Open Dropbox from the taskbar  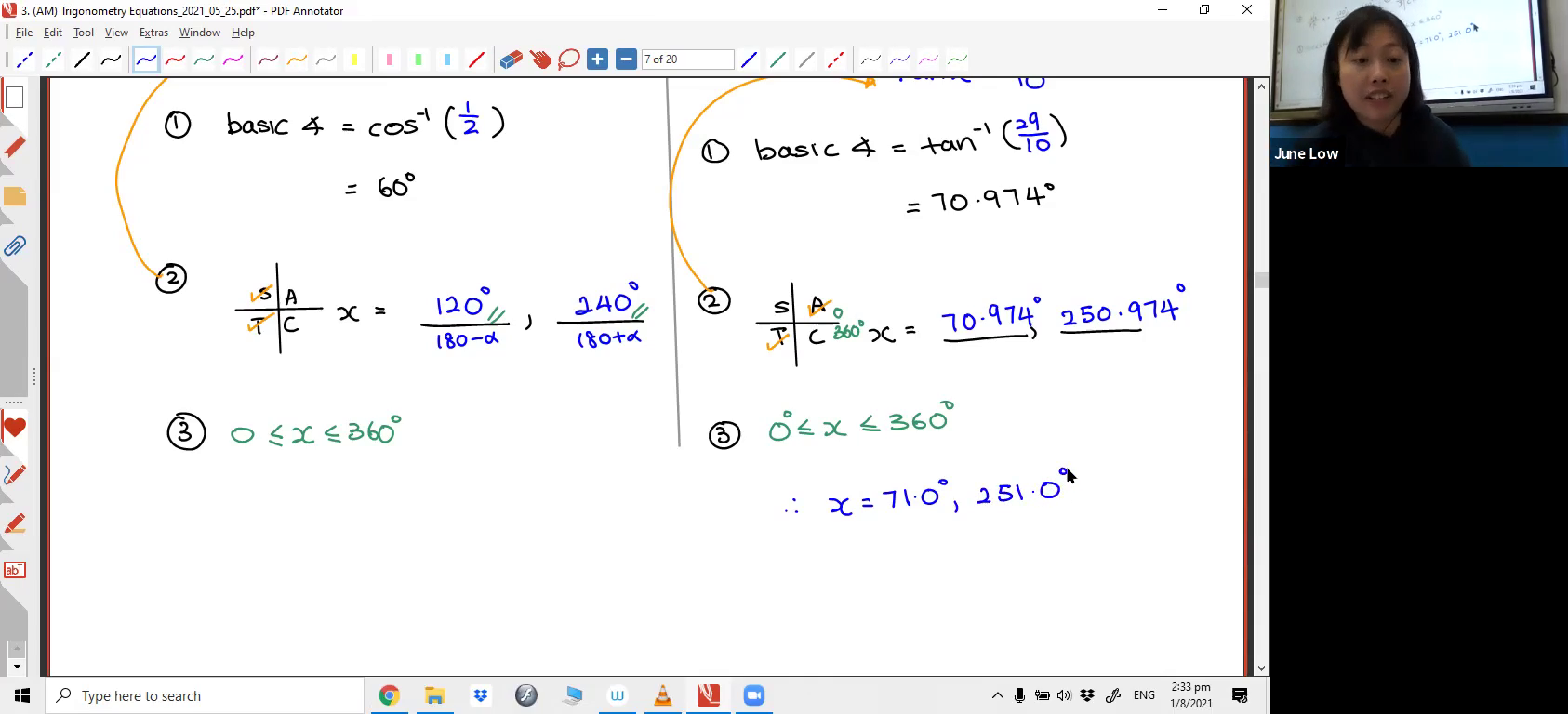pyautogui.click(x=480, y=695)
